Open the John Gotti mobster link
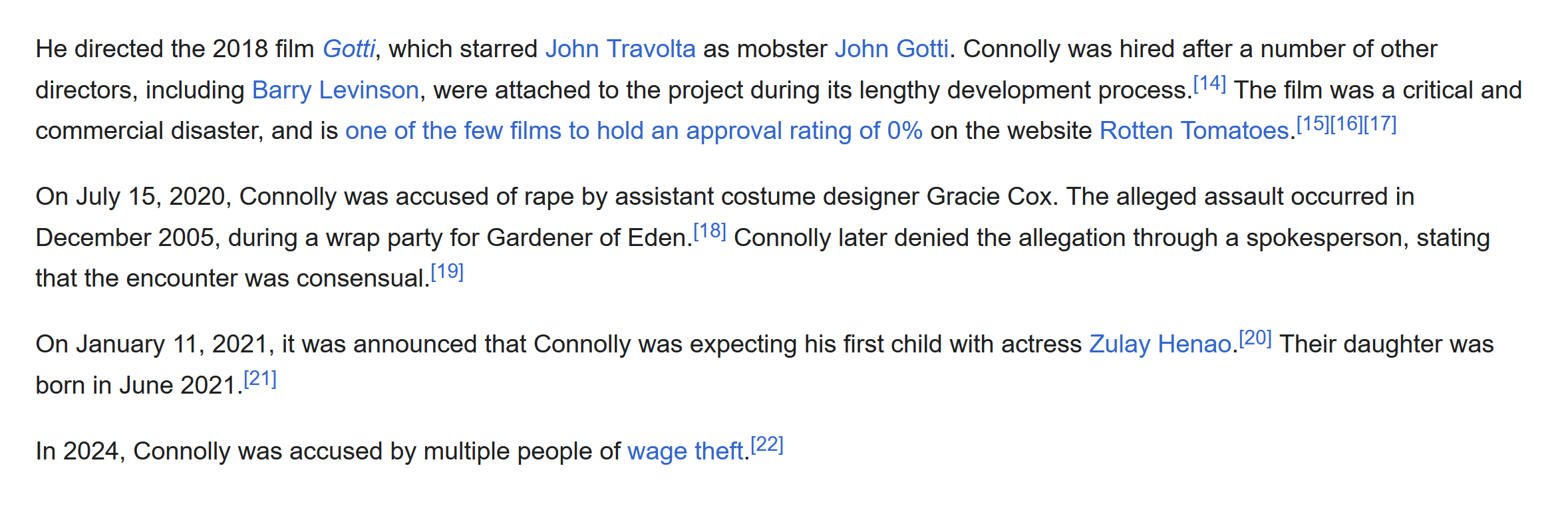The height and width of the screenshot is (510, 1568). (891, 49)
